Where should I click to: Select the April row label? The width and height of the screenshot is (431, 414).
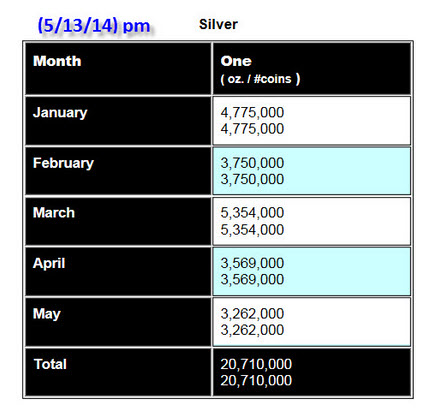coord(49,263)
